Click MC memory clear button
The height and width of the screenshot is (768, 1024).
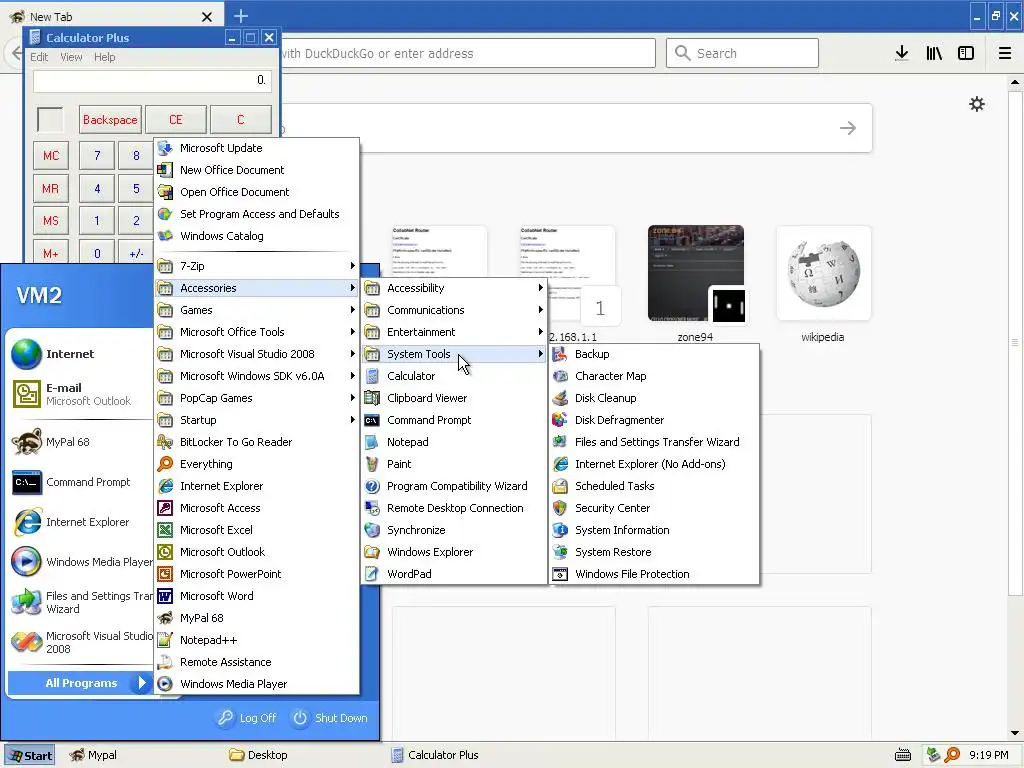coord(51,155)
